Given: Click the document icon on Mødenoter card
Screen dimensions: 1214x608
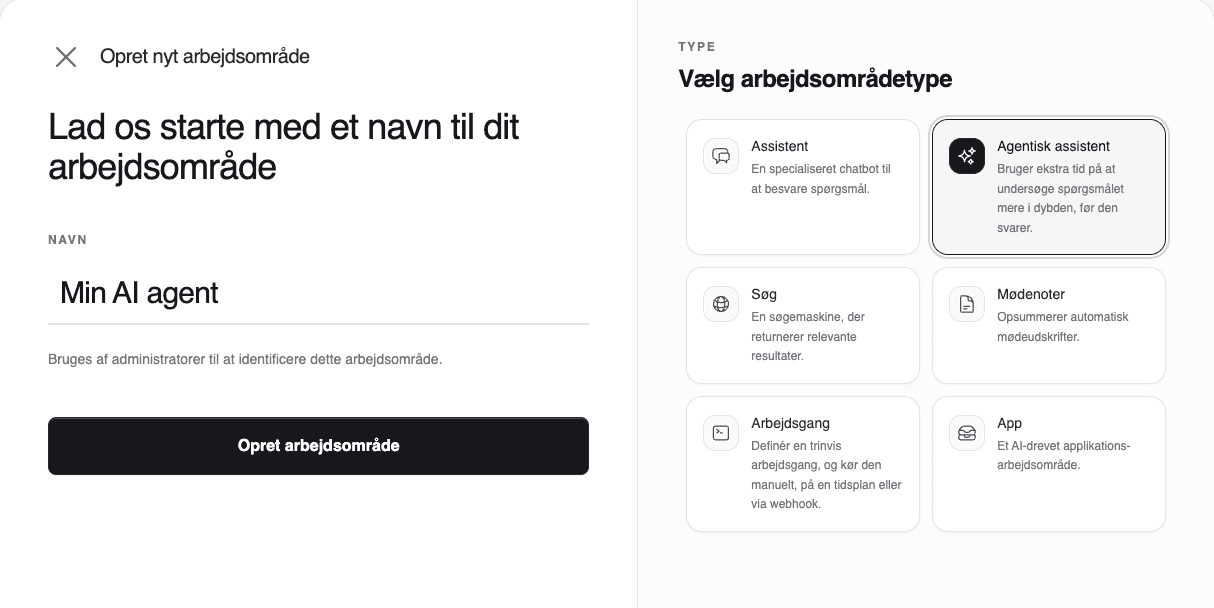Looking at the screenshot, I should 966,304.
